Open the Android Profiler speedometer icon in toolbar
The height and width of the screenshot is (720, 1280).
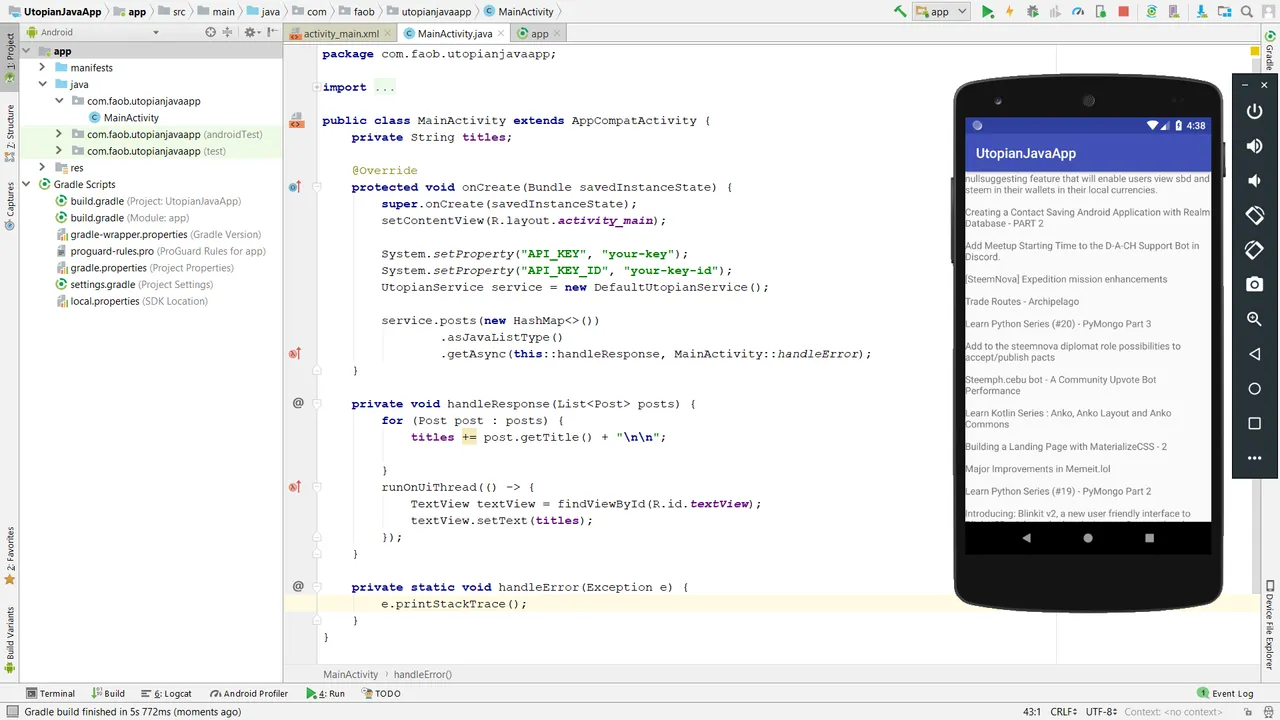pyautogui.click(x=1078, y=11)
